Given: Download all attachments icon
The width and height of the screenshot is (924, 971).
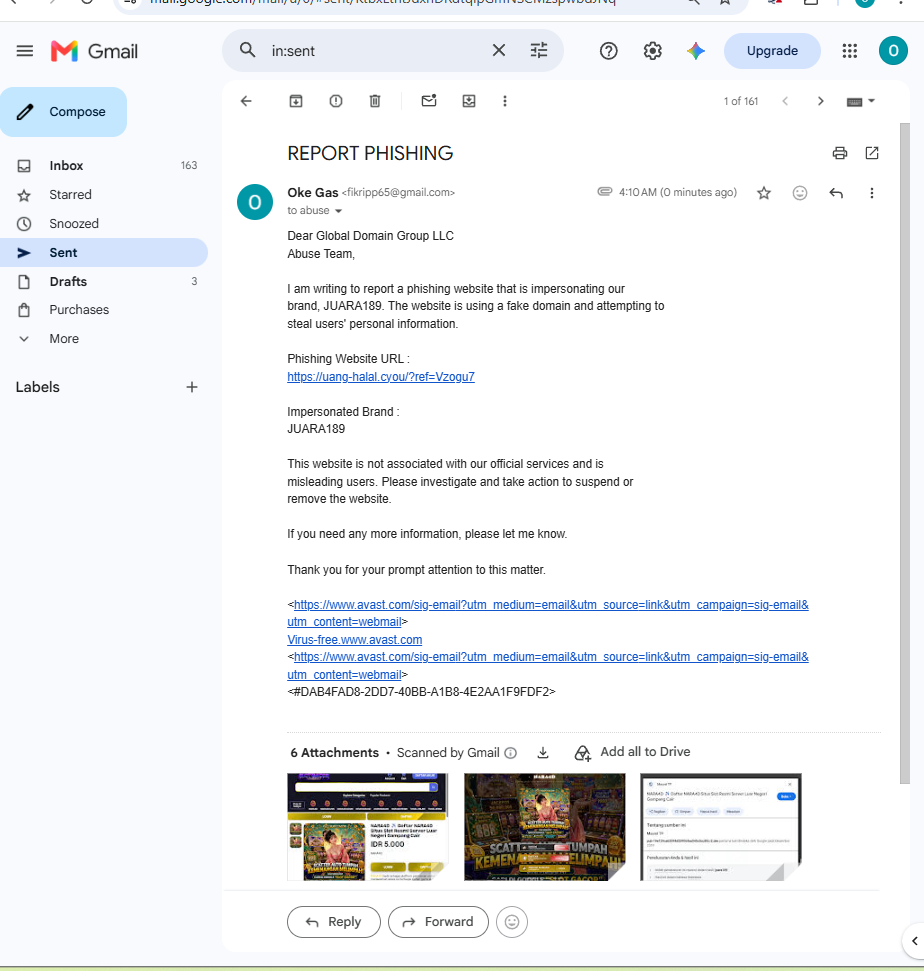Looking at the screenshot, I should 543,752.
